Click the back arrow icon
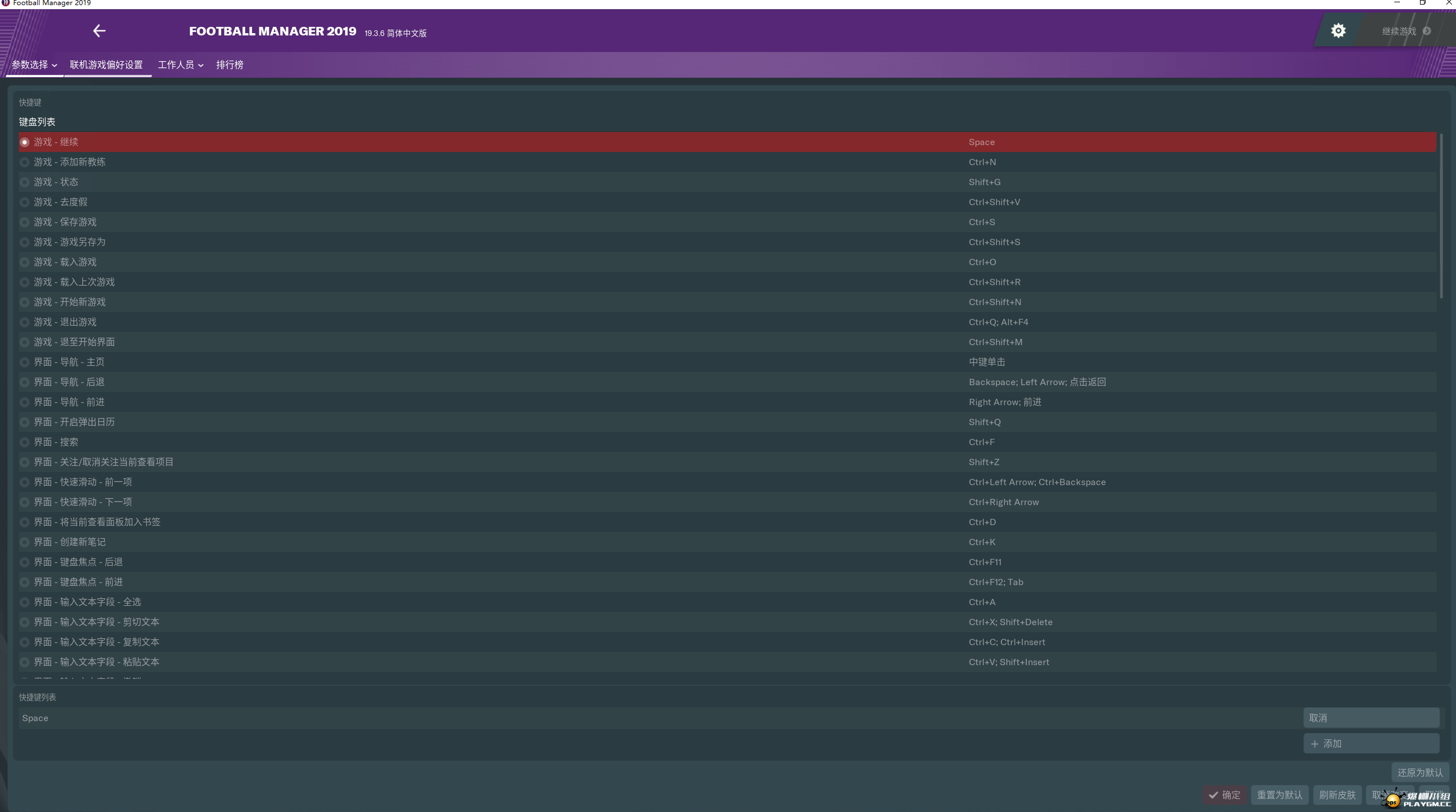 click(99, 31)
